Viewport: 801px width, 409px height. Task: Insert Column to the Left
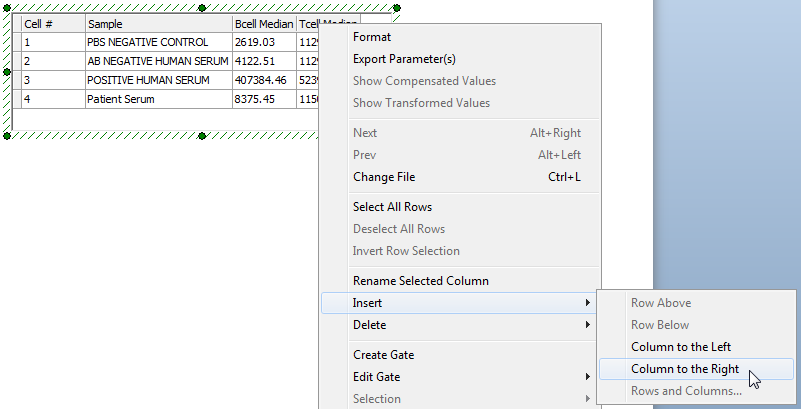pyautogui.click(x=681, y=347)
